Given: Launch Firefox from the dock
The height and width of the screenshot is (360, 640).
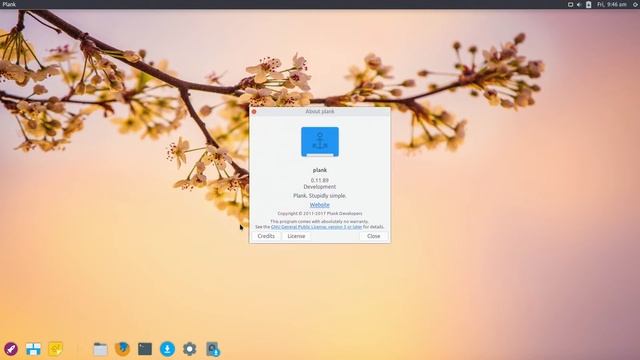Looking at the screenshot, I should coord(122,349).
